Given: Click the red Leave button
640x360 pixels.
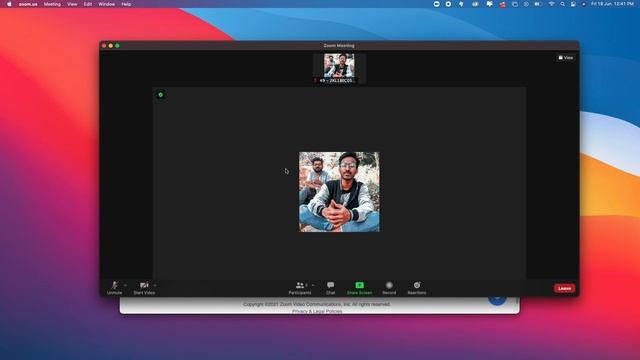Looking at the screenshot, I should 564,288.
